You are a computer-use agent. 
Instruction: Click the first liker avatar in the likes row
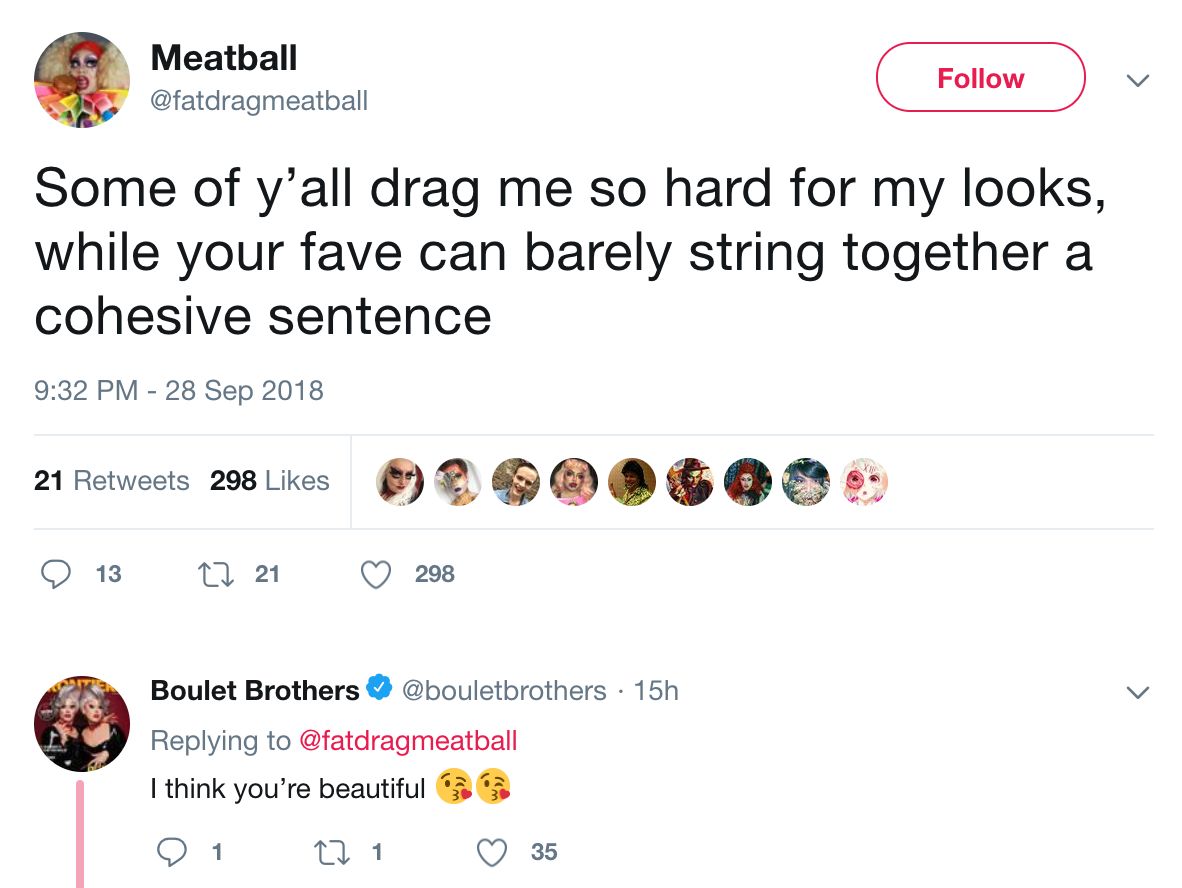coord(399,481)
